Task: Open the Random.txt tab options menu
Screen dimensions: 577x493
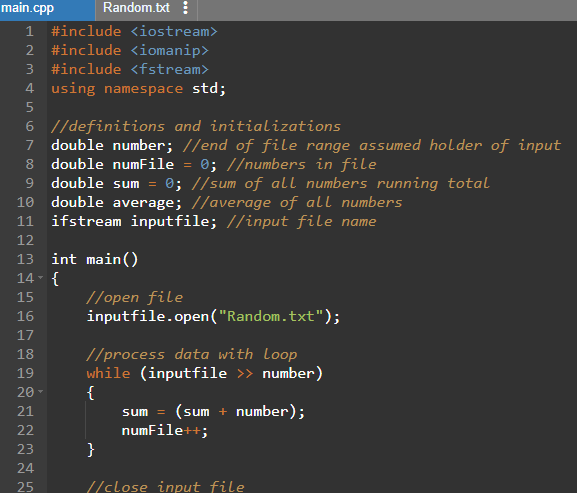Action: pyautogui.click(x=185, y=8)
